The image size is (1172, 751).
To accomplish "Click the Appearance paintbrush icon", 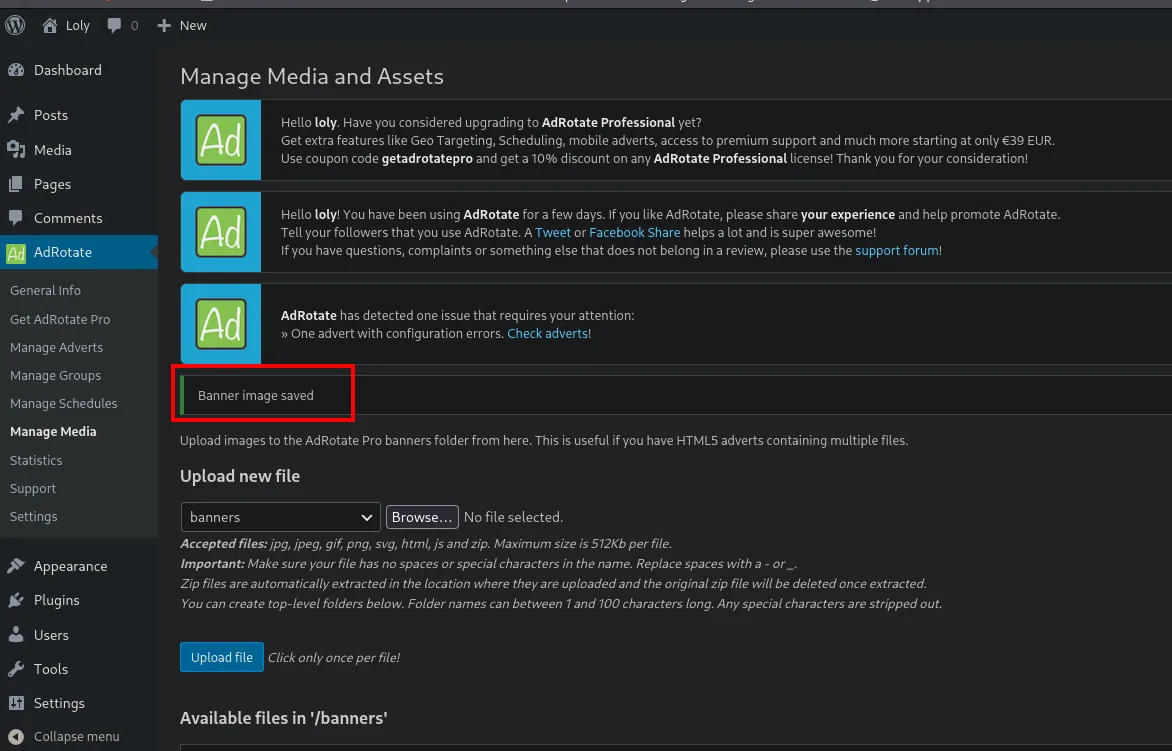I will tap(16, 566).
